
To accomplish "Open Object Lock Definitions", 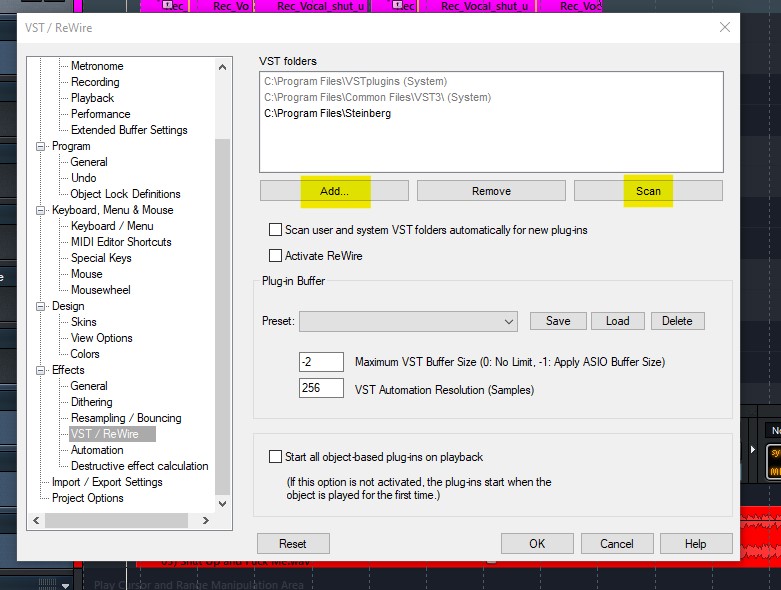I will coord(125,194).
